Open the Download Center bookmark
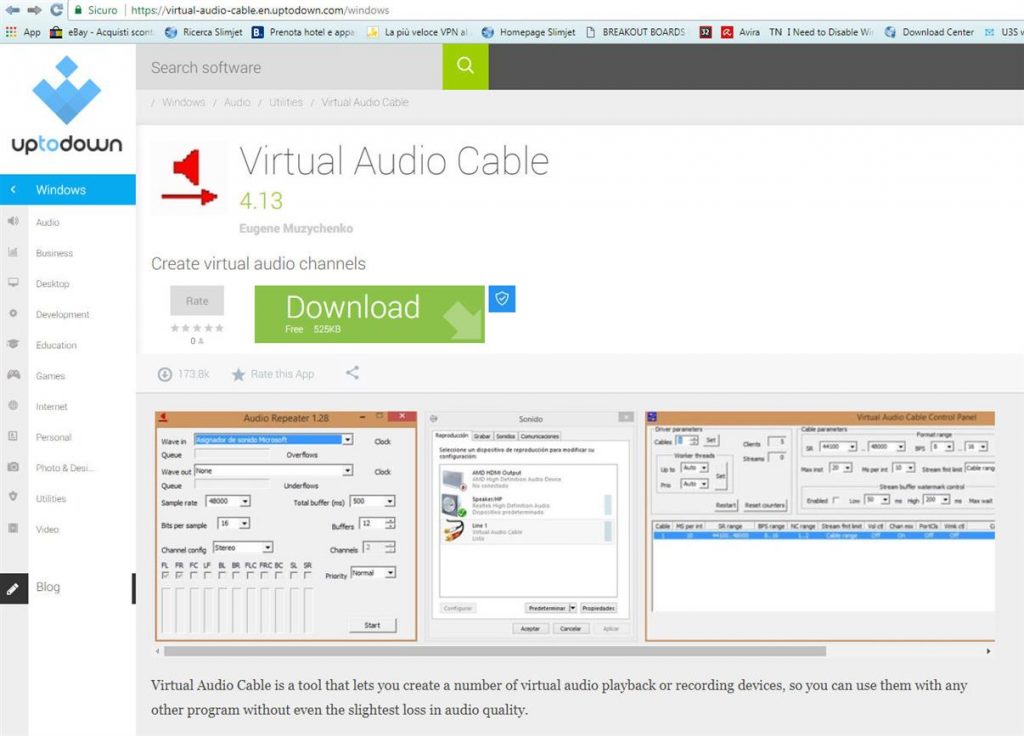1024x736 pixels. (x=929, y=31)
